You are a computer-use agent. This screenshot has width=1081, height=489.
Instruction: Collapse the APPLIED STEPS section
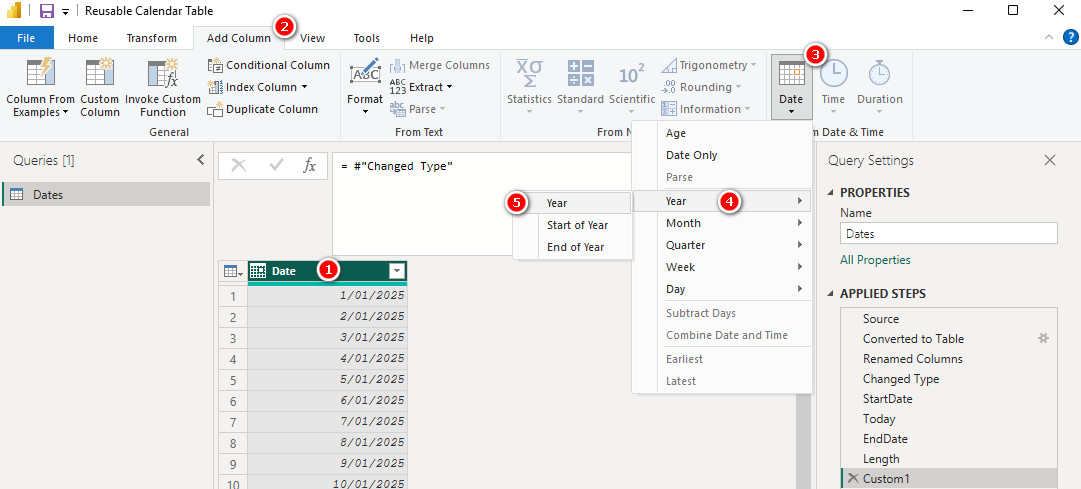(829, 294)
